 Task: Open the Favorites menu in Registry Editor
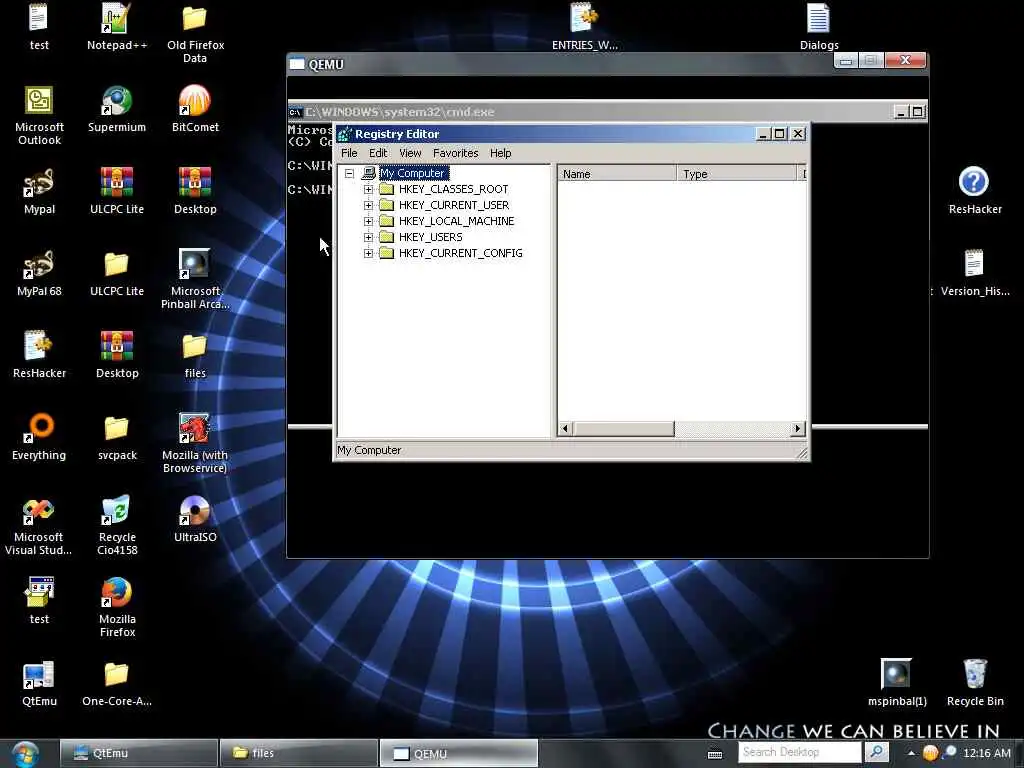coord(455,153)
